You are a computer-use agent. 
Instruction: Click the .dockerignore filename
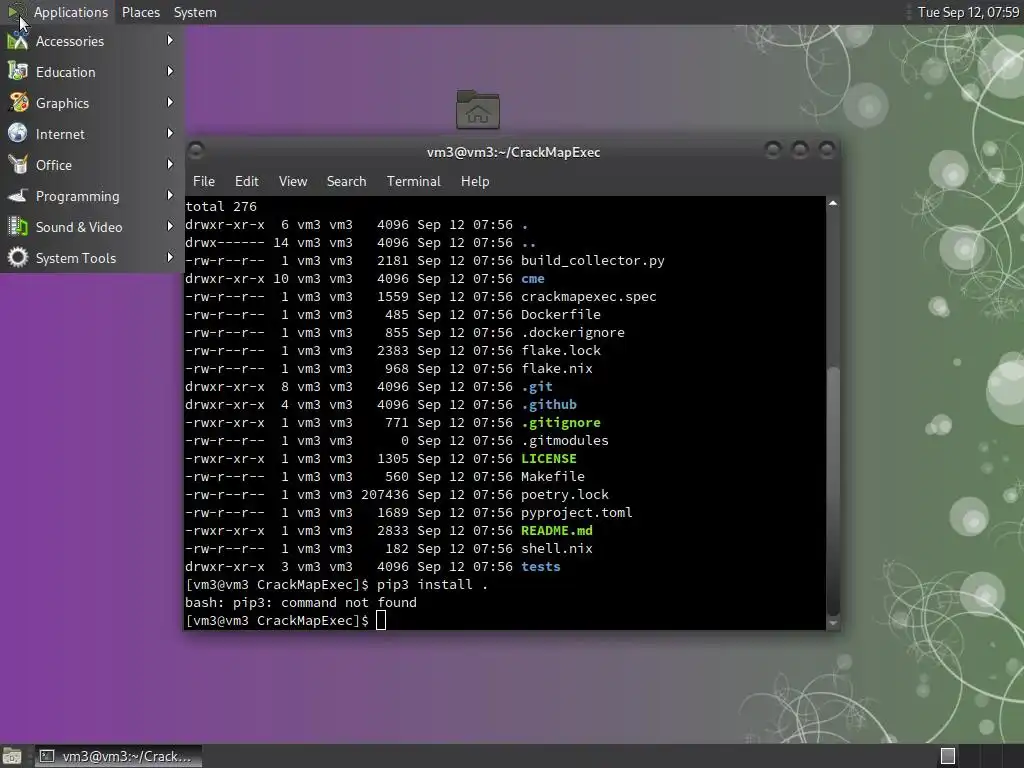point(573,332)
